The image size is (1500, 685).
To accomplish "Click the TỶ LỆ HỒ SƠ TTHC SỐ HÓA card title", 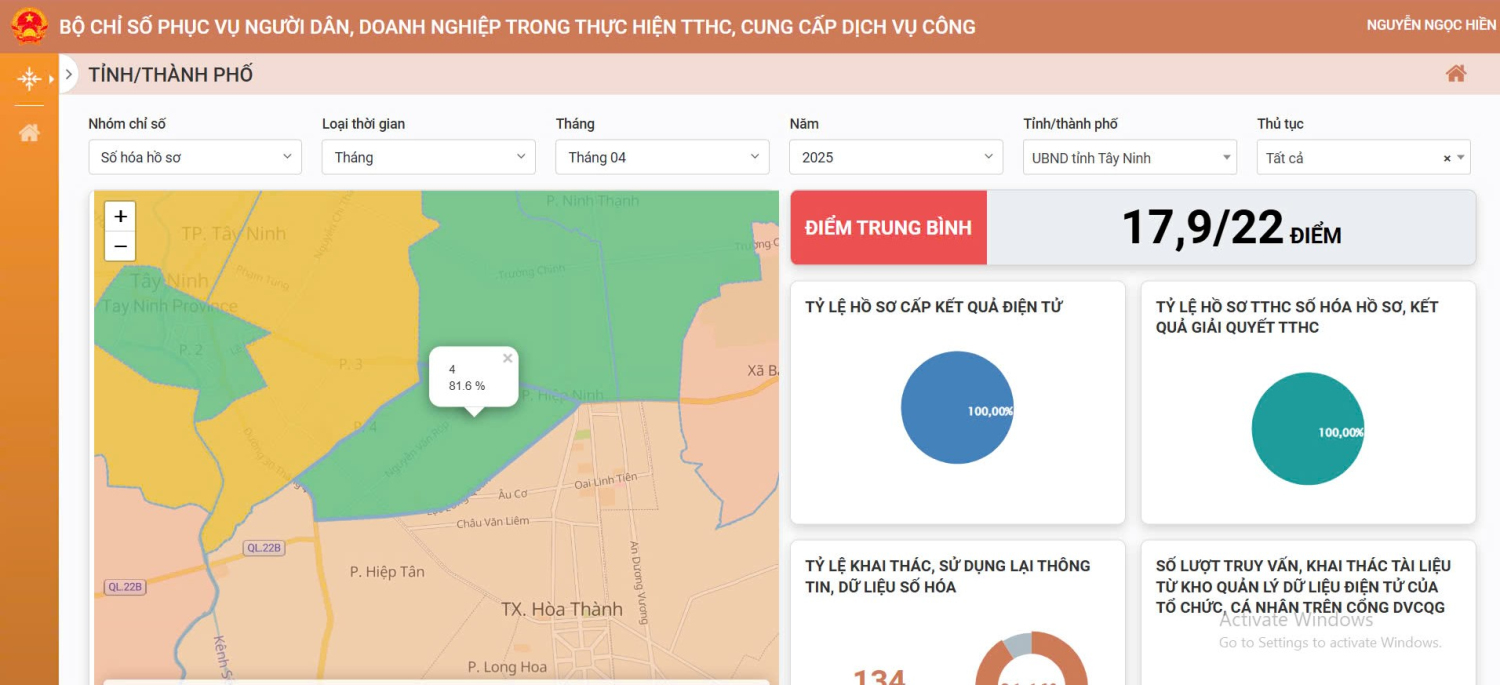I will coord(1297,317).
